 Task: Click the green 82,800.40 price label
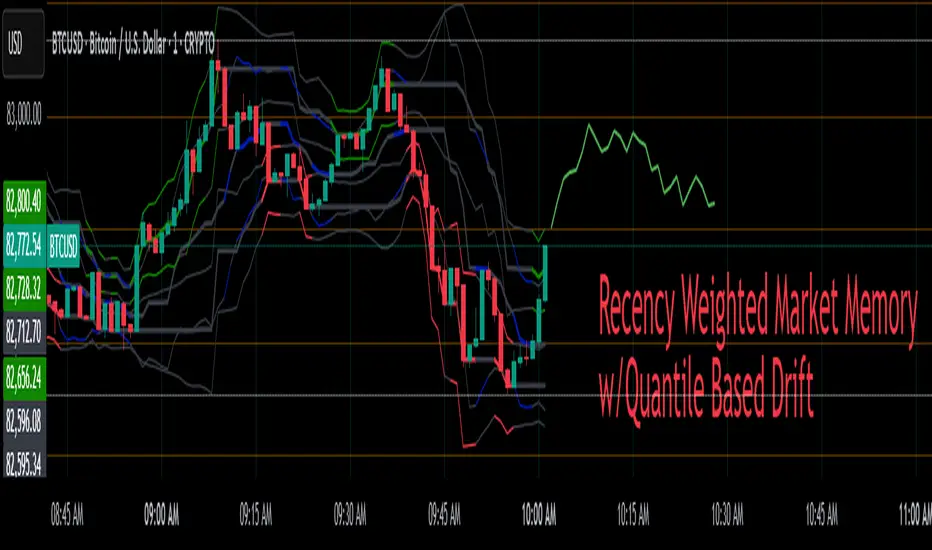click(24, 202)
